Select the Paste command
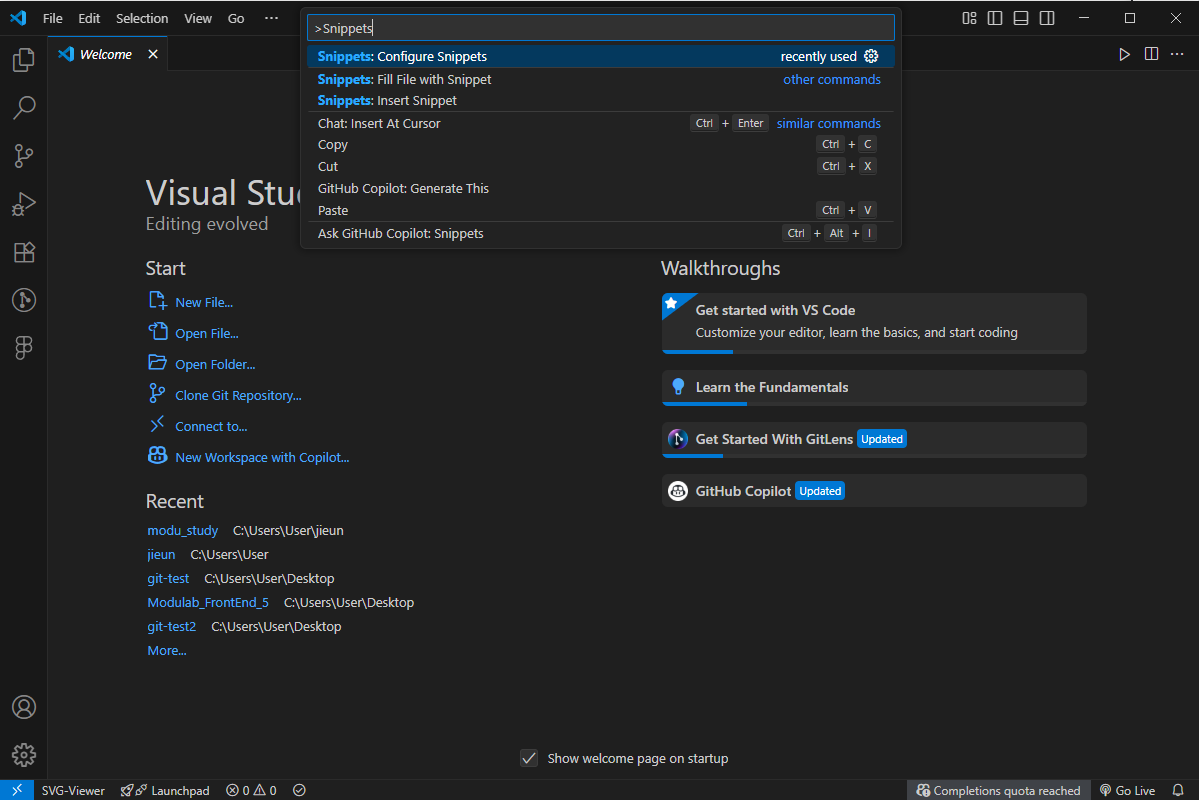This screenshot has width=1199, height=800. click(x=600, y=210)
